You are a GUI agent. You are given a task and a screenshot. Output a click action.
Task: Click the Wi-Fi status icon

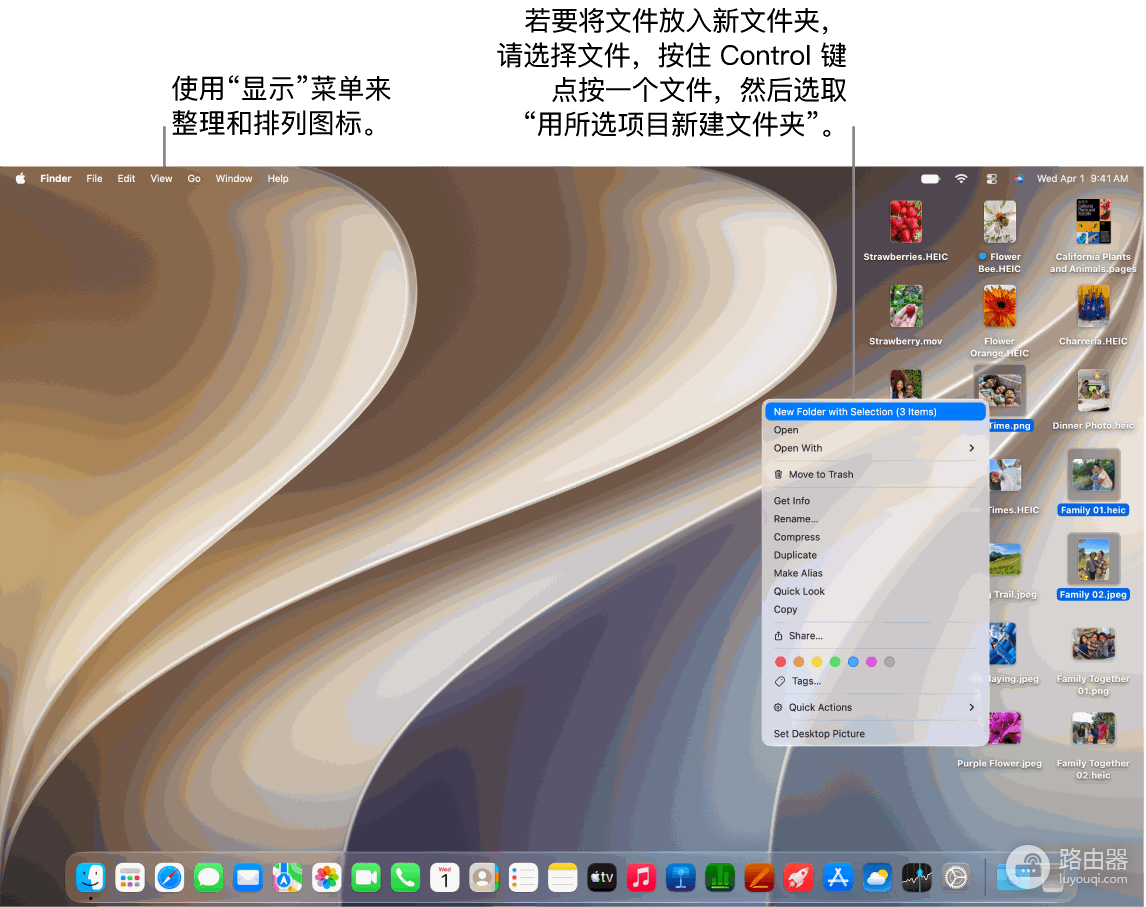coord(961,178)
